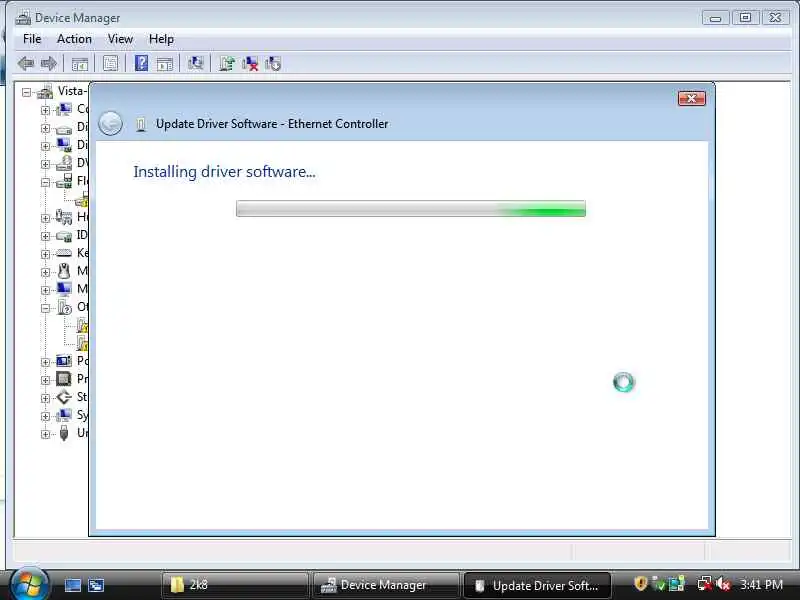Click the security shield tray icon
Viewport: 800px width, 600px height.
click(x=641, y=584)
